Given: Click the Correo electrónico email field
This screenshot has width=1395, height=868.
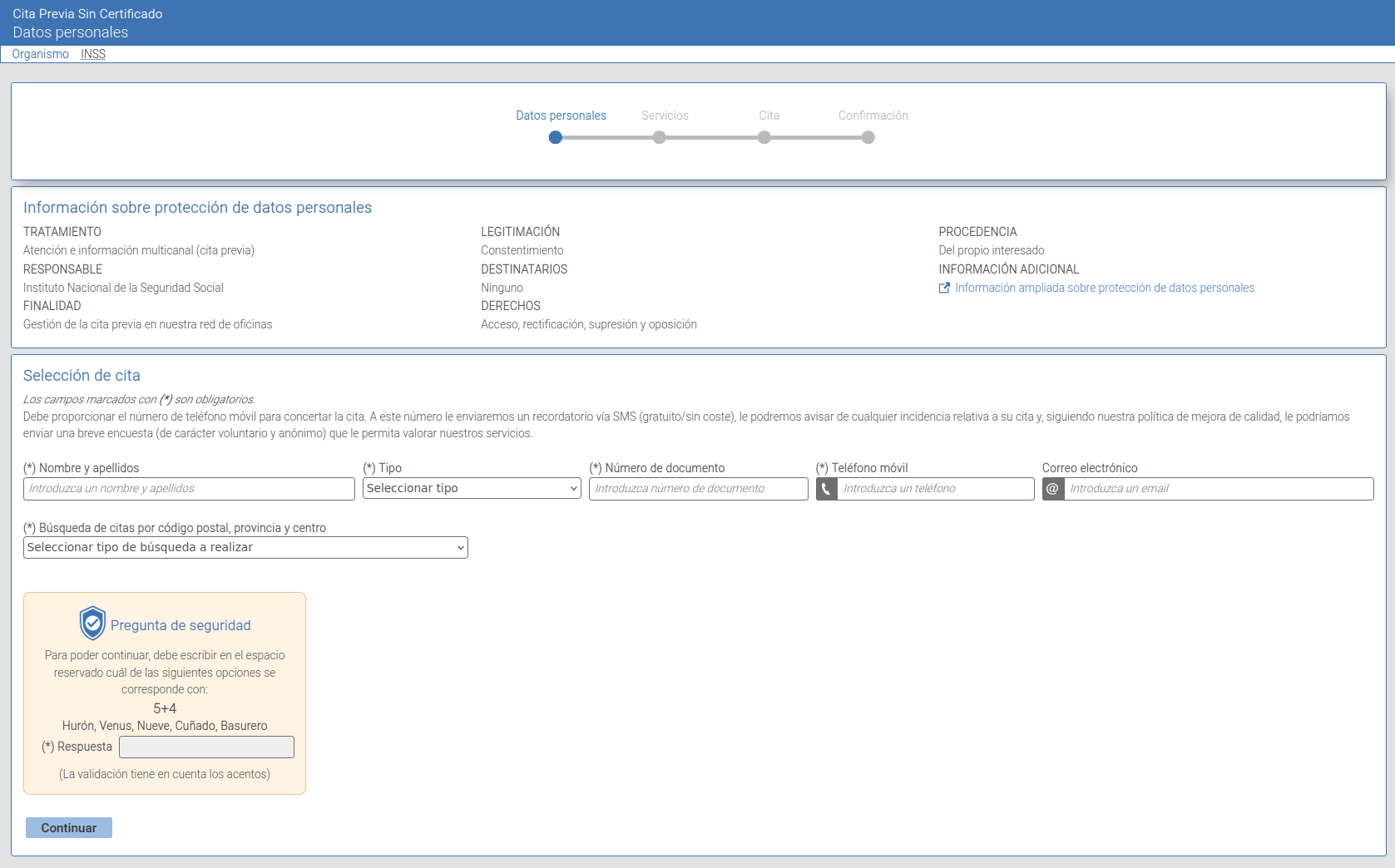Looking at the screenshot, I should [1218, 489].
